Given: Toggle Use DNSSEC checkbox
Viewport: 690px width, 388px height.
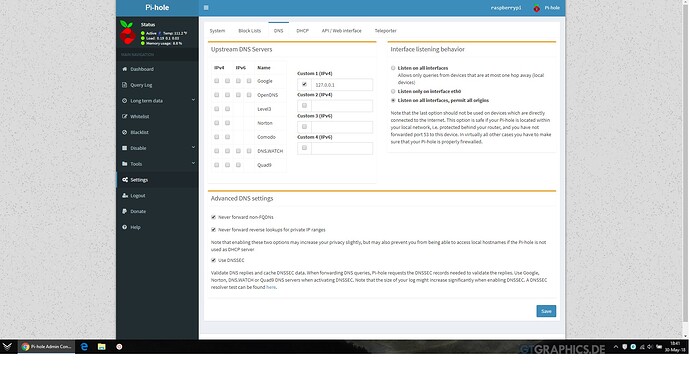Looking at the screenshot, I should pos(213,260).
